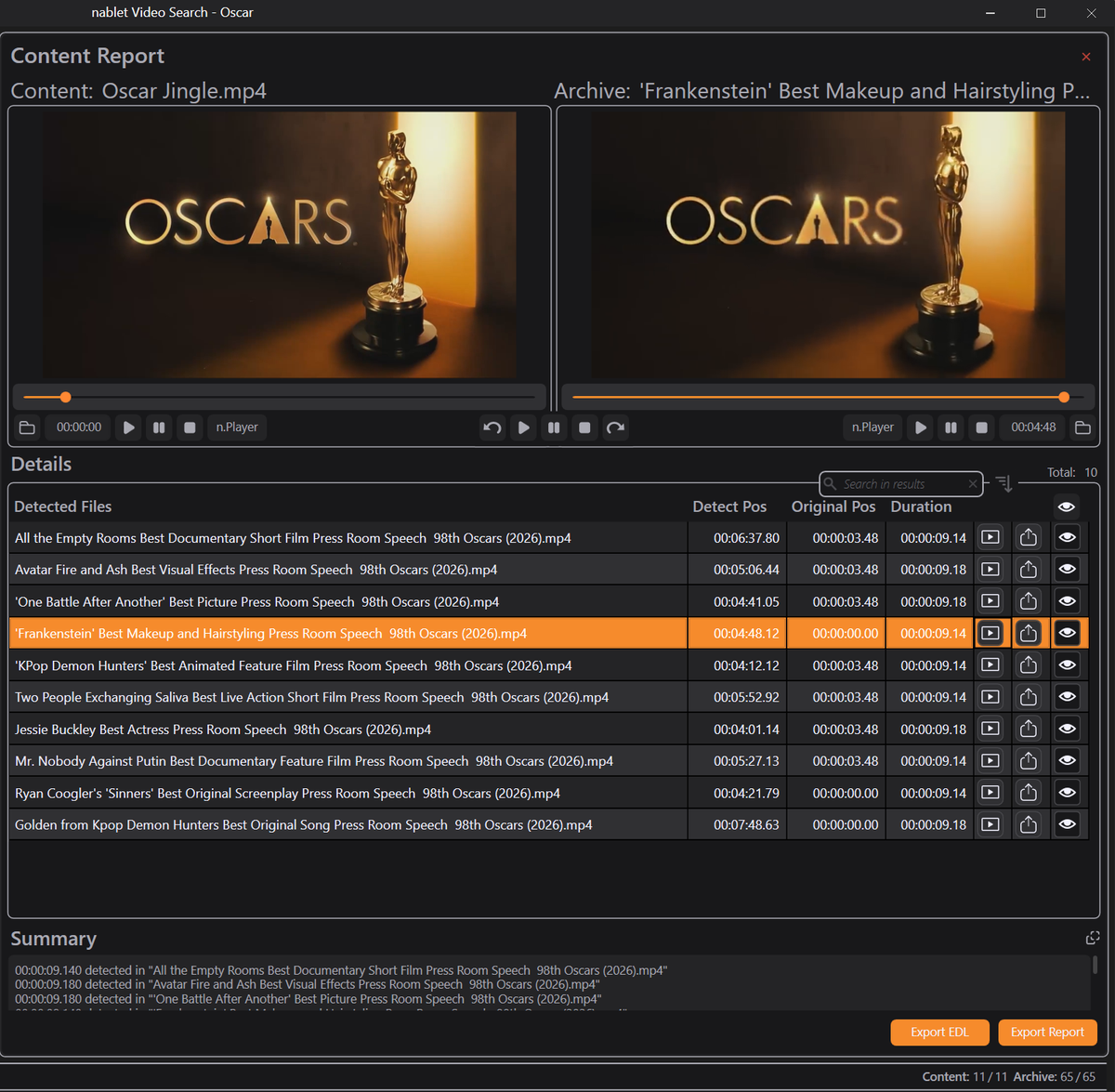Play the Archive video
Viewport: 1115px width, 1092px height.
click(921, 428)
